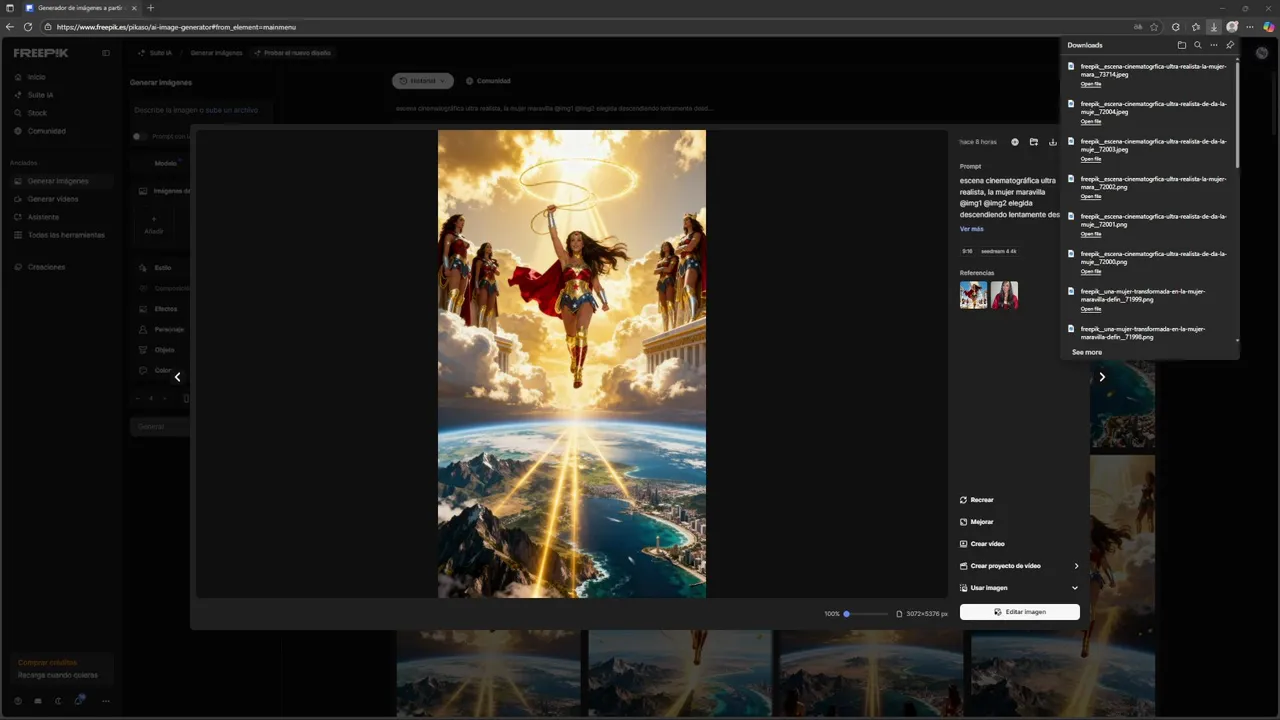Pin the Downloads panel
This screenshot has height=720, width=1280.
click(1230, 45)
